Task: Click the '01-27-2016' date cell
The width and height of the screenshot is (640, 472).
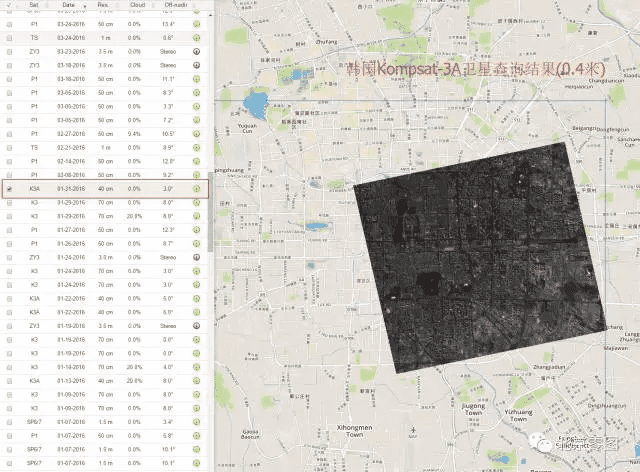Action: [71, 230]
